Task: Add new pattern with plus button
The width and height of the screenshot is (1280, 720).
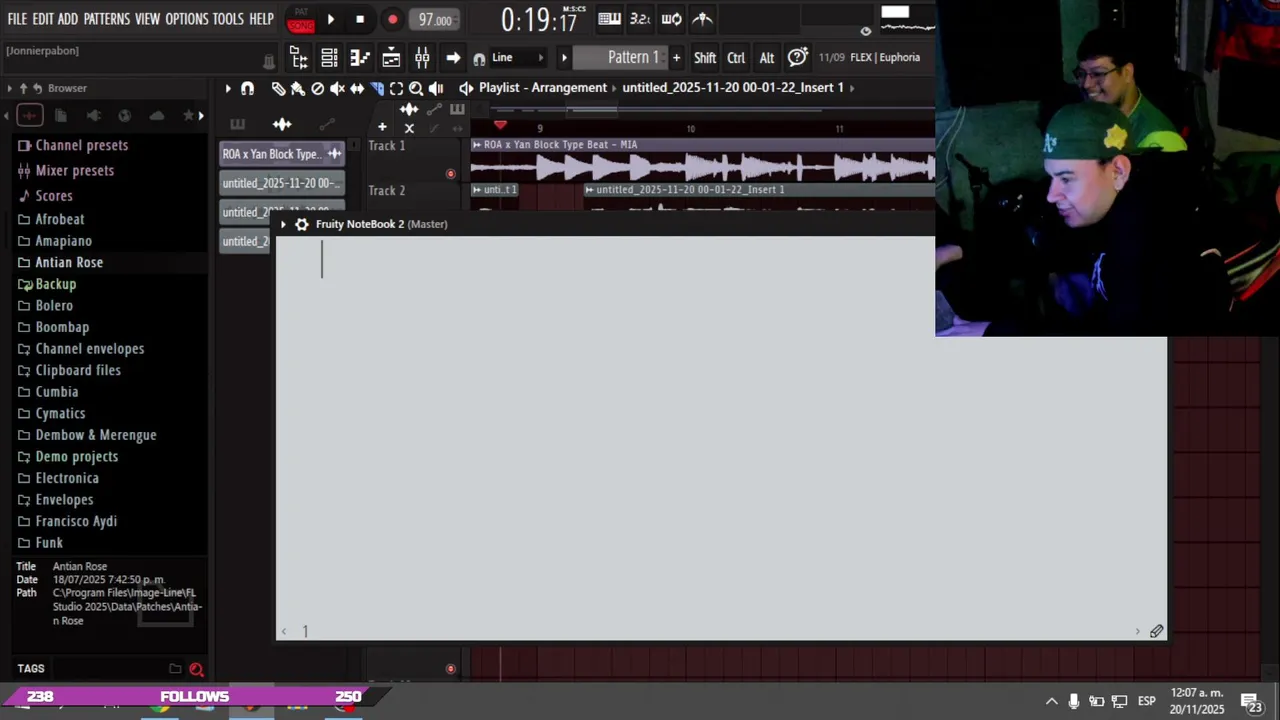Action: [x=676, y=57]
